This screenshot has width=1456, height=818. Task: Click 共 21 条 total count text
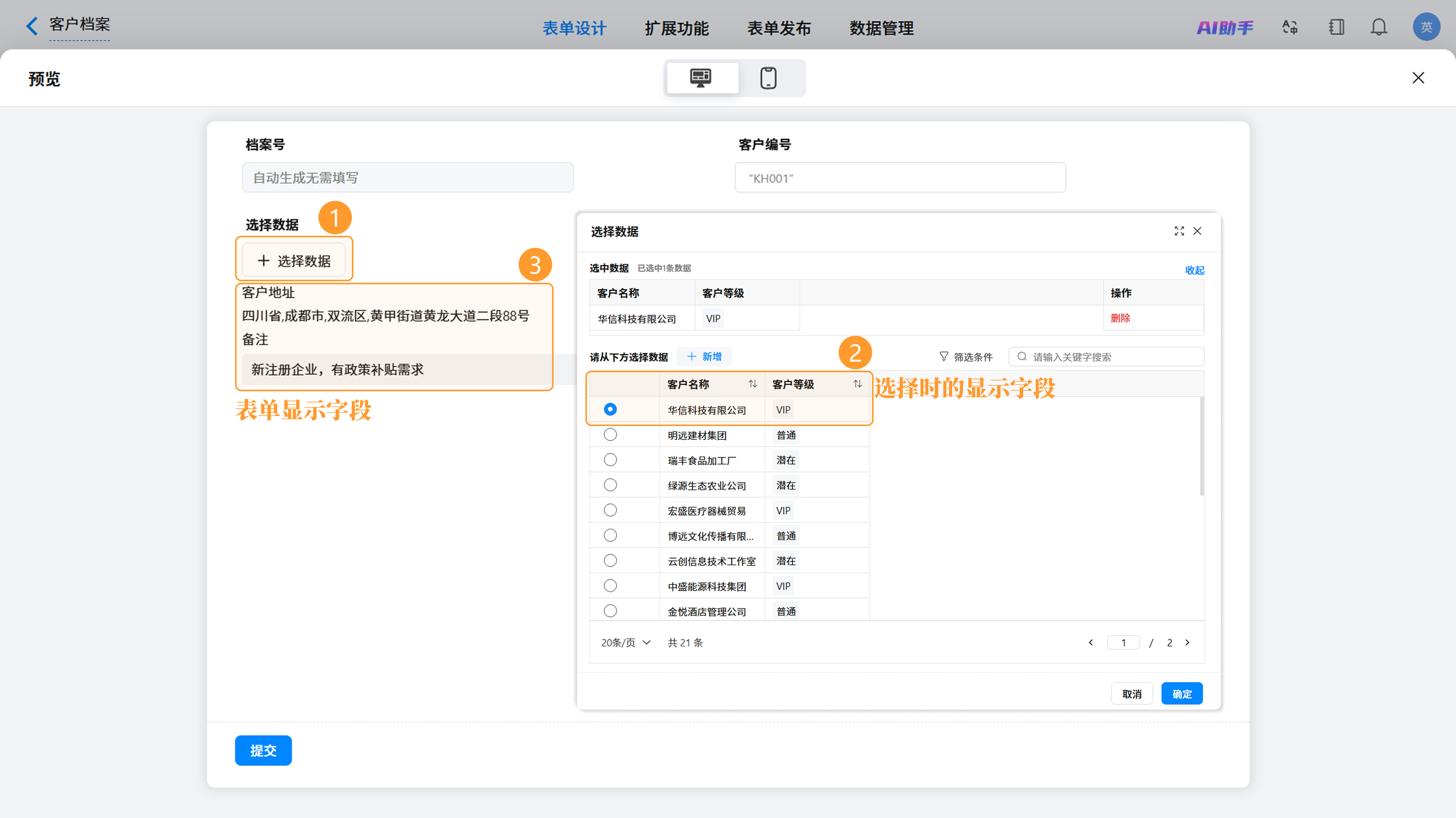[685, 642]
